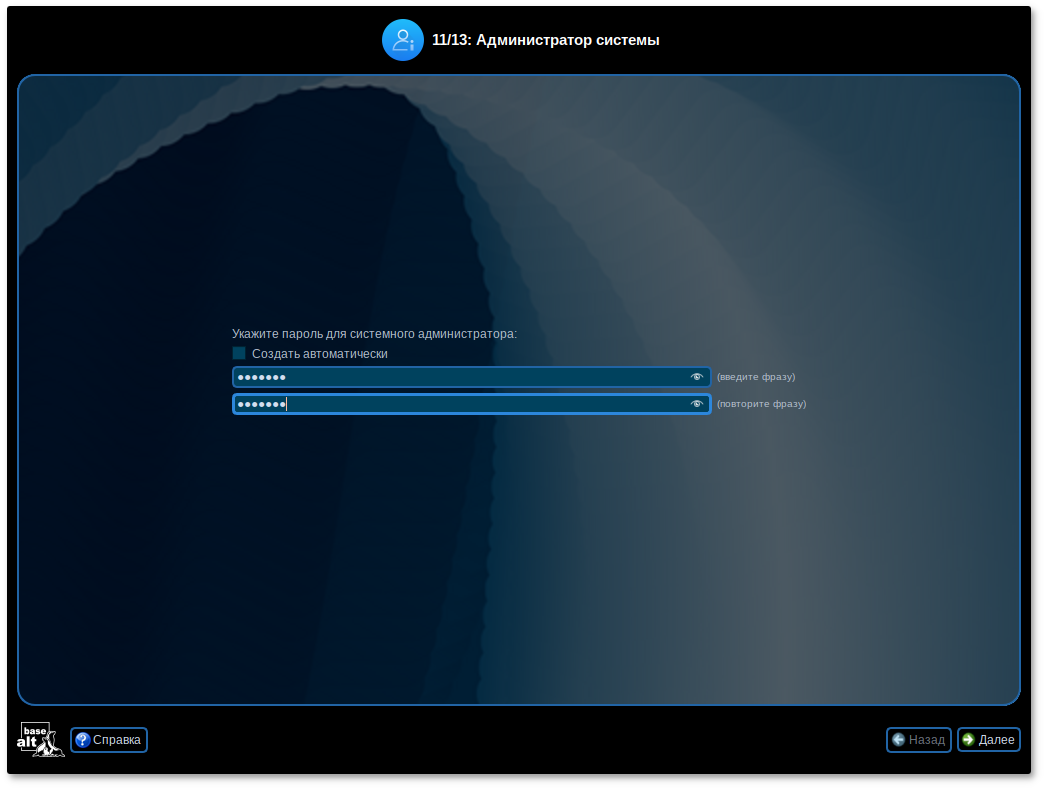Image resolution: width=1044 pixels, height=788 pixels.
Task: Click the '11/13: Администратор системы' step title
Action: tap(545, 40)
